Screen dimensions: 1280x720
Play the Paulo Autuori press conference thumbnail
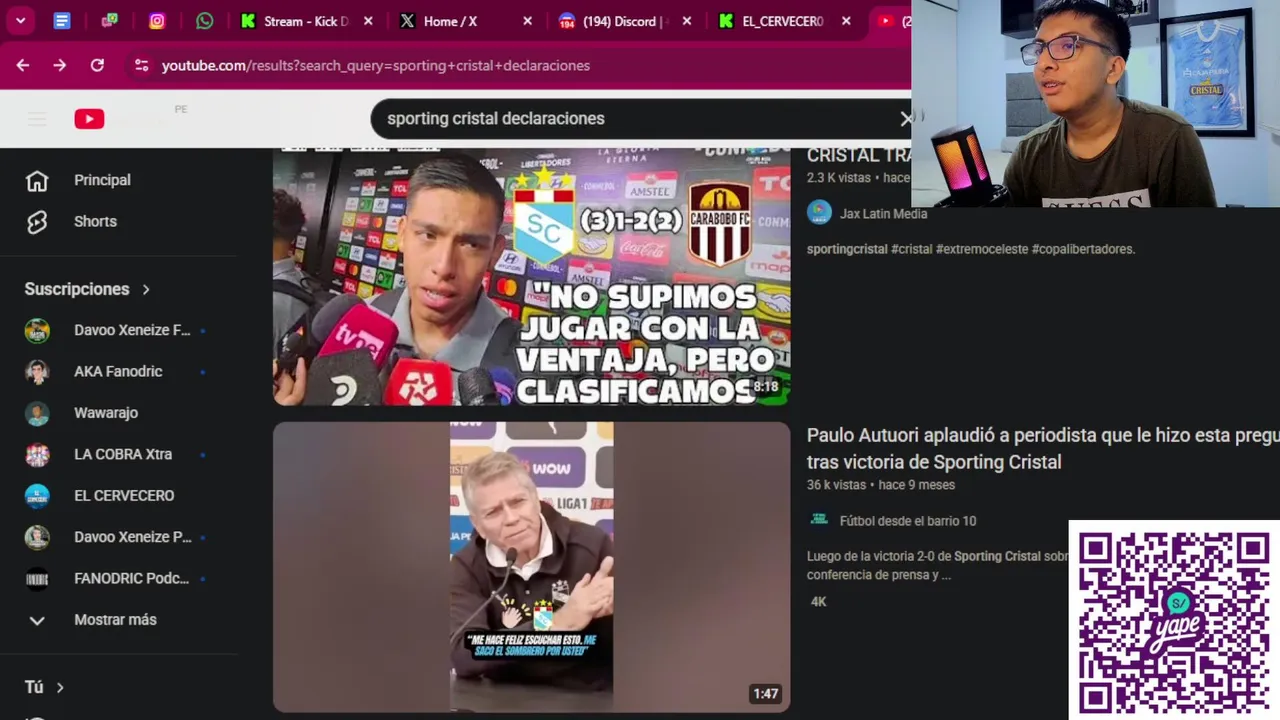pyautogui.click(x=531, y=567)
